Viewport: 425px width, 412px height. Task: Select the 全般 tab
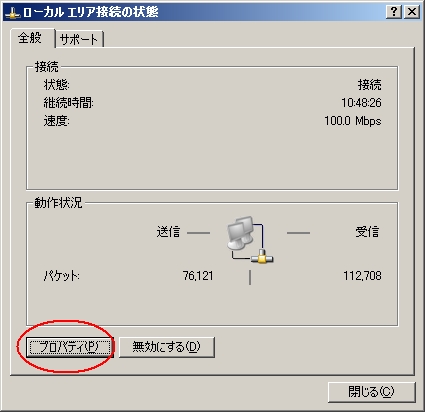(32, 38)
